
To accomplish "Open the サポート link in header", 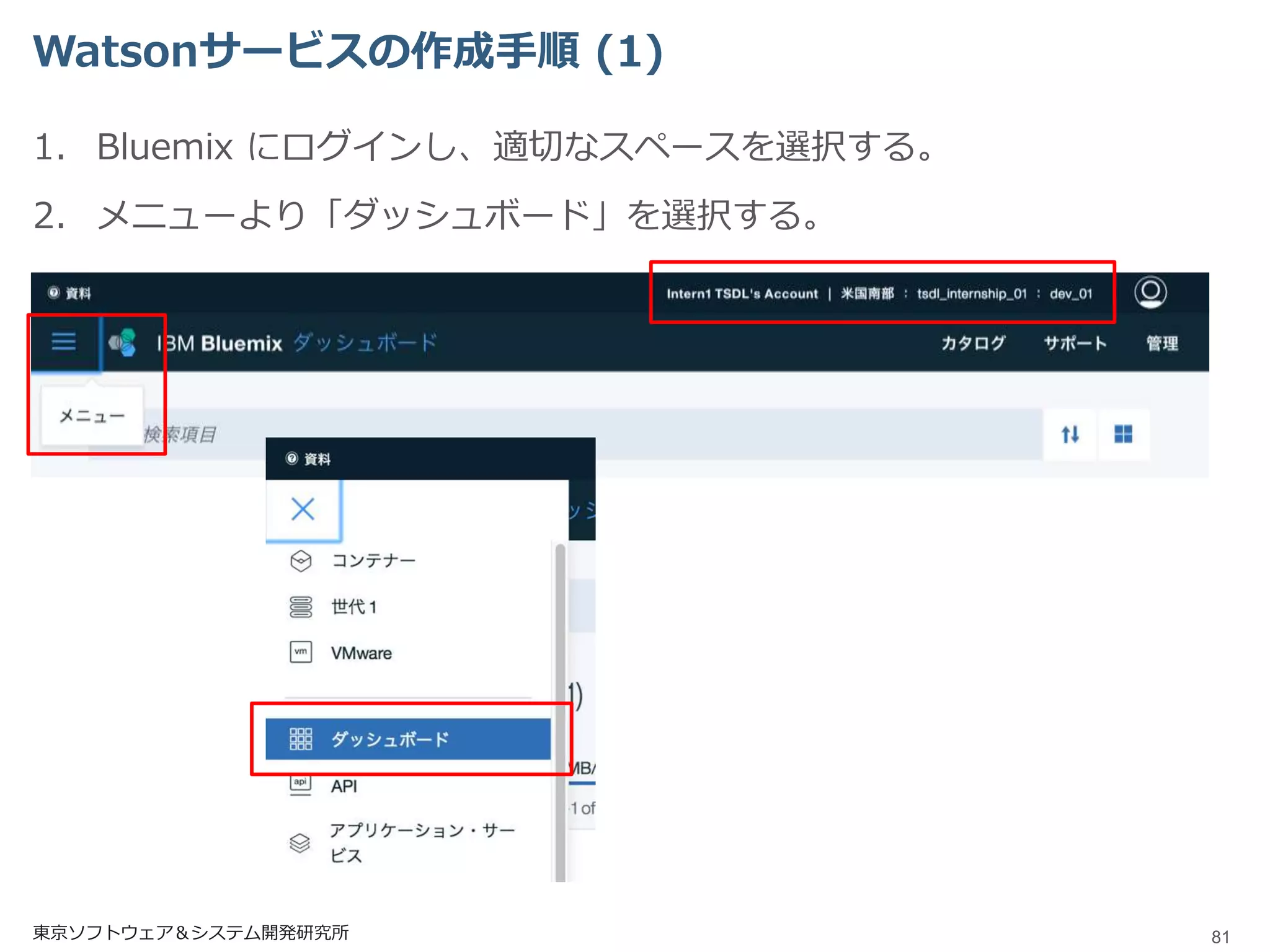I will (x=1075, y=343).
